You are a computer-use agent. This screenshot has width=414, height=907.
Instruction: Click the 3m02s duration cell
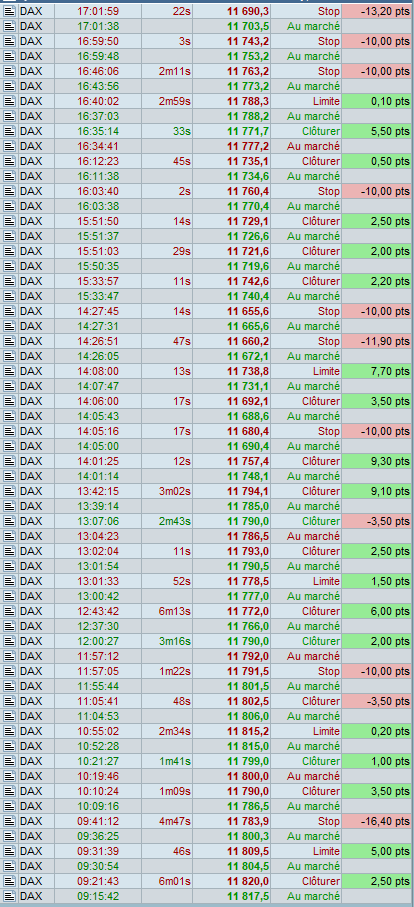point(168,491)
